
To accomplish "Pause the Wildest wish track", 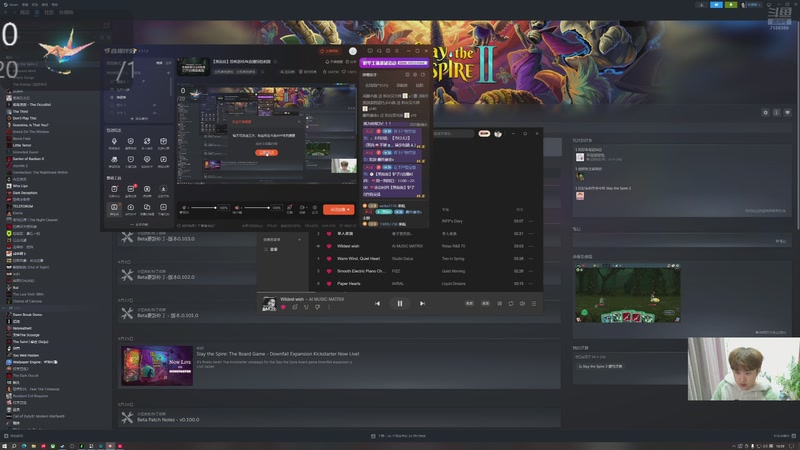I will [x=399, y=303].
